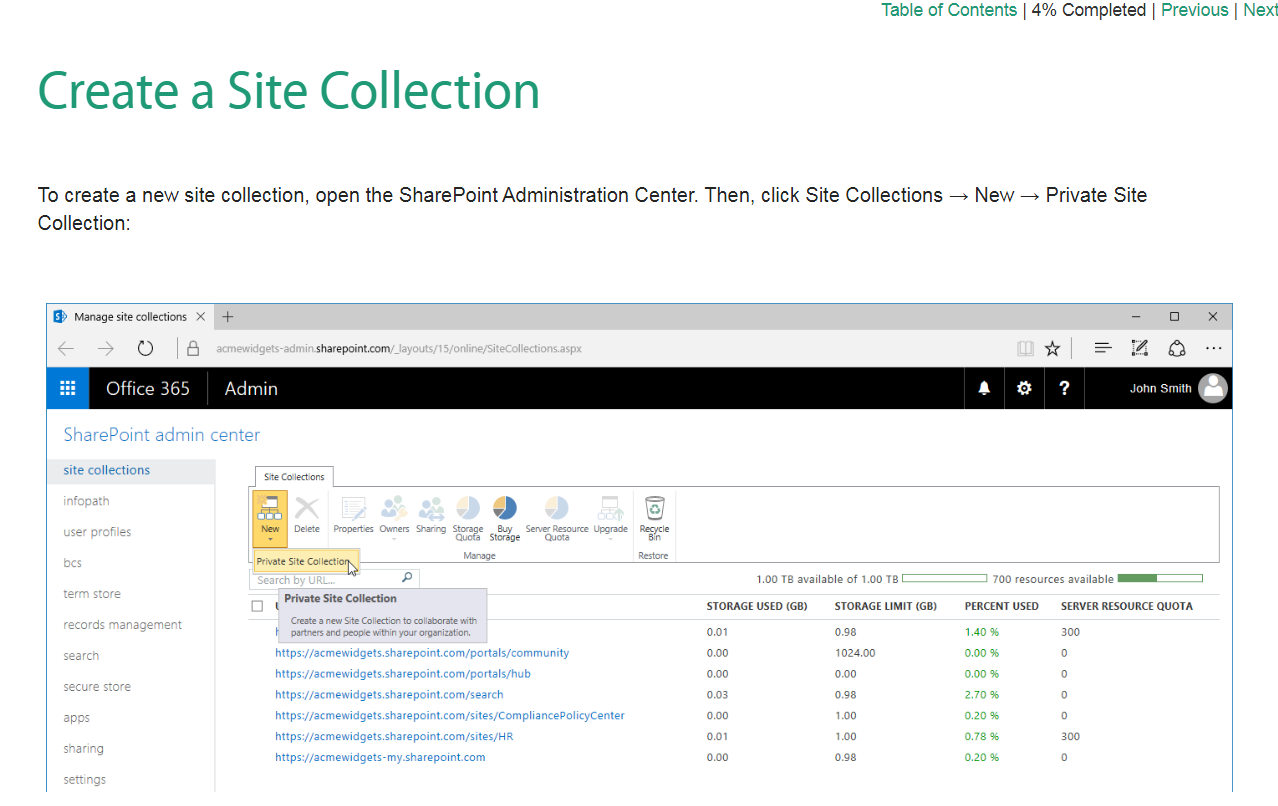This screenshot has height=806, width=1278.
Task: Open notifications bell in Office 365 bar
Action: 984,388
